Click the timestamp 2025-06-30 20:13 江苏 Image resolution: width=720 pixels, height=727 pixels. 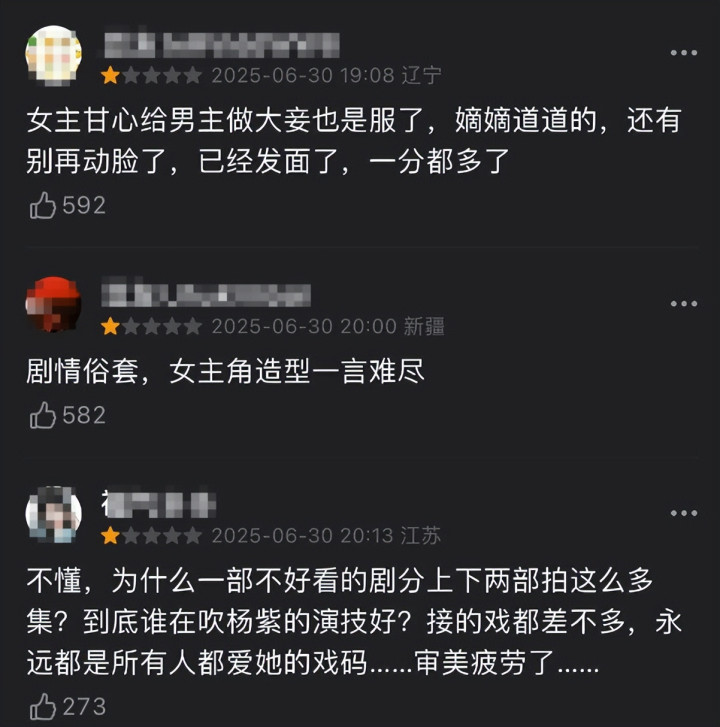pyautogui.click(x=326, y=536)
